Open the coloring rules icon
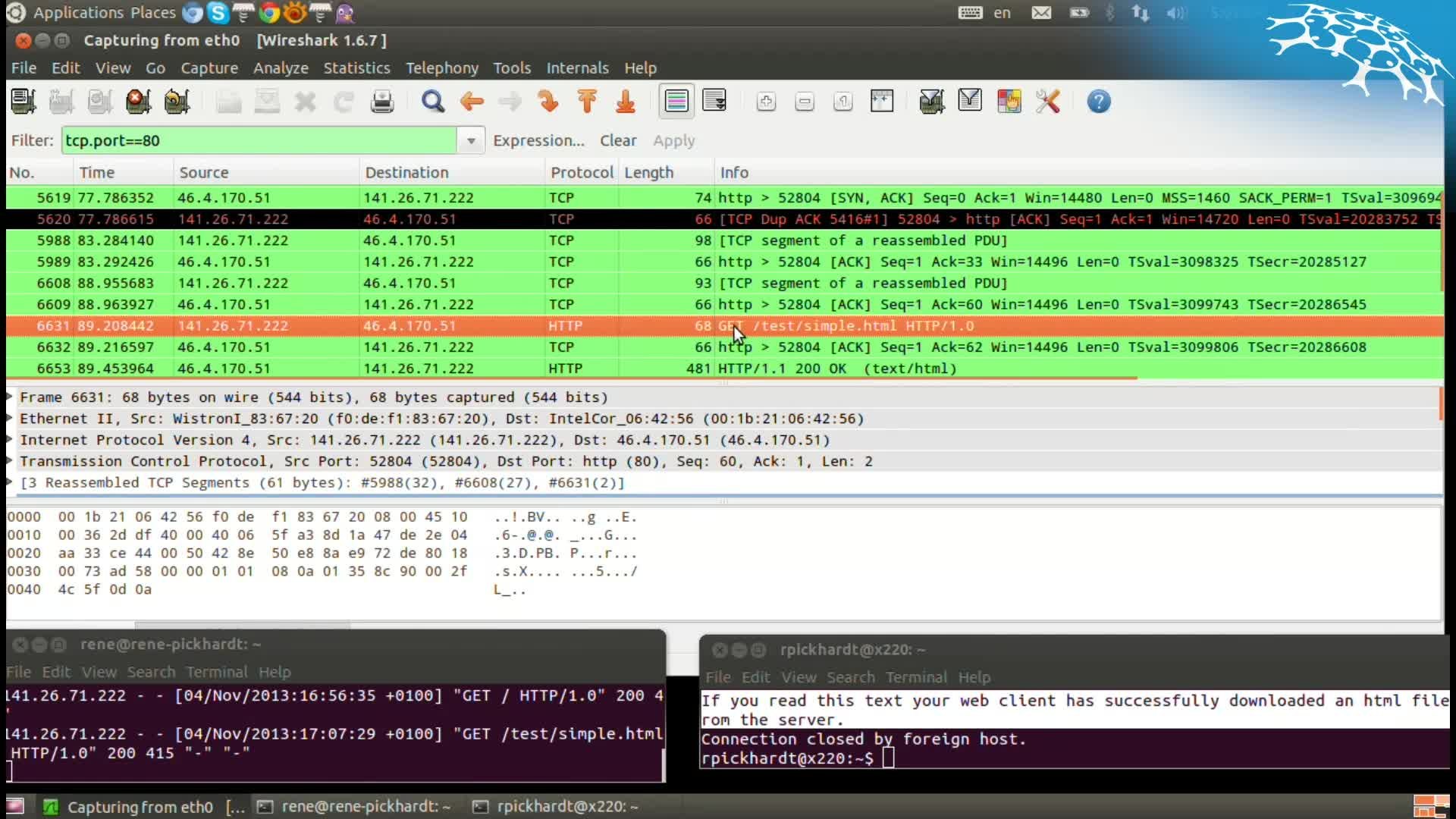 (x=1009, y=101)
